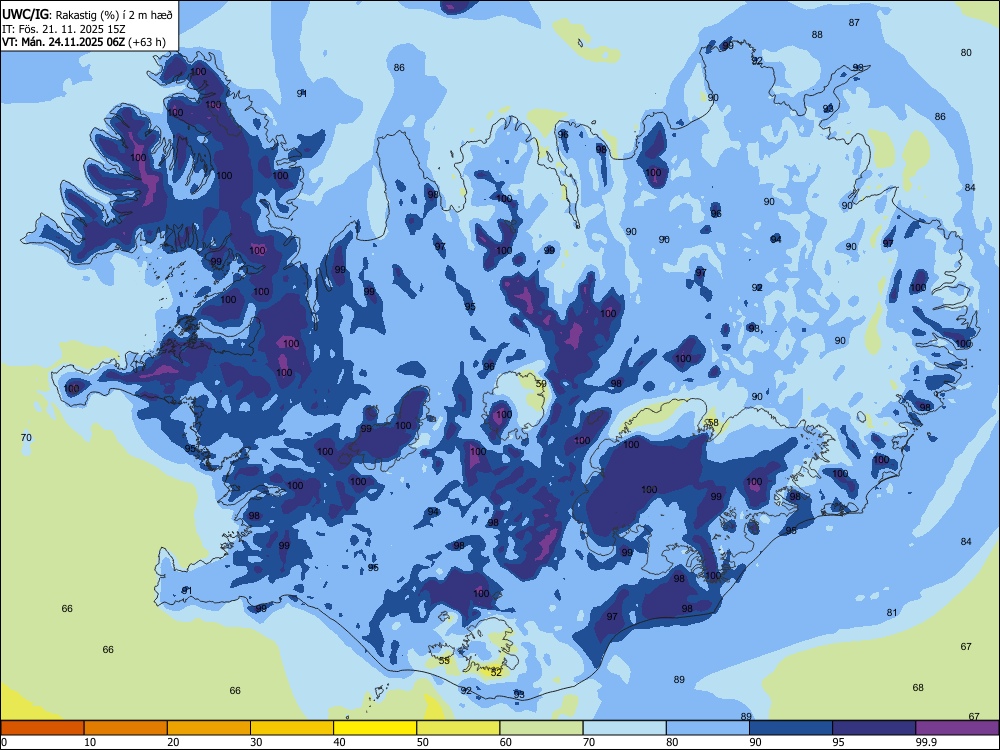
Task: Select the '88' humidity value on the map
Action: tap(817, 34)
